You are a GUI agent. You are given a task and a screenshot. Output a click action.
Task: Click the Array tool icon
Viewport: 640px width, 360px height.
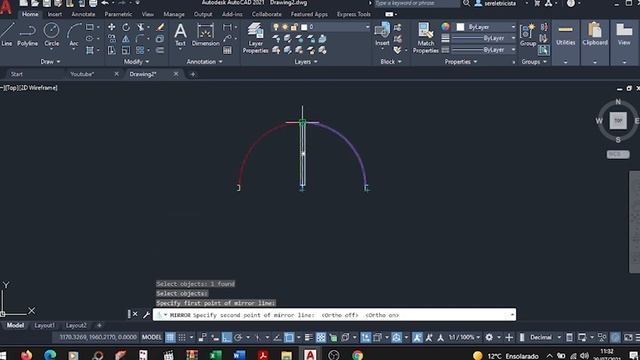pyautogui.click(x=140, y=50)
